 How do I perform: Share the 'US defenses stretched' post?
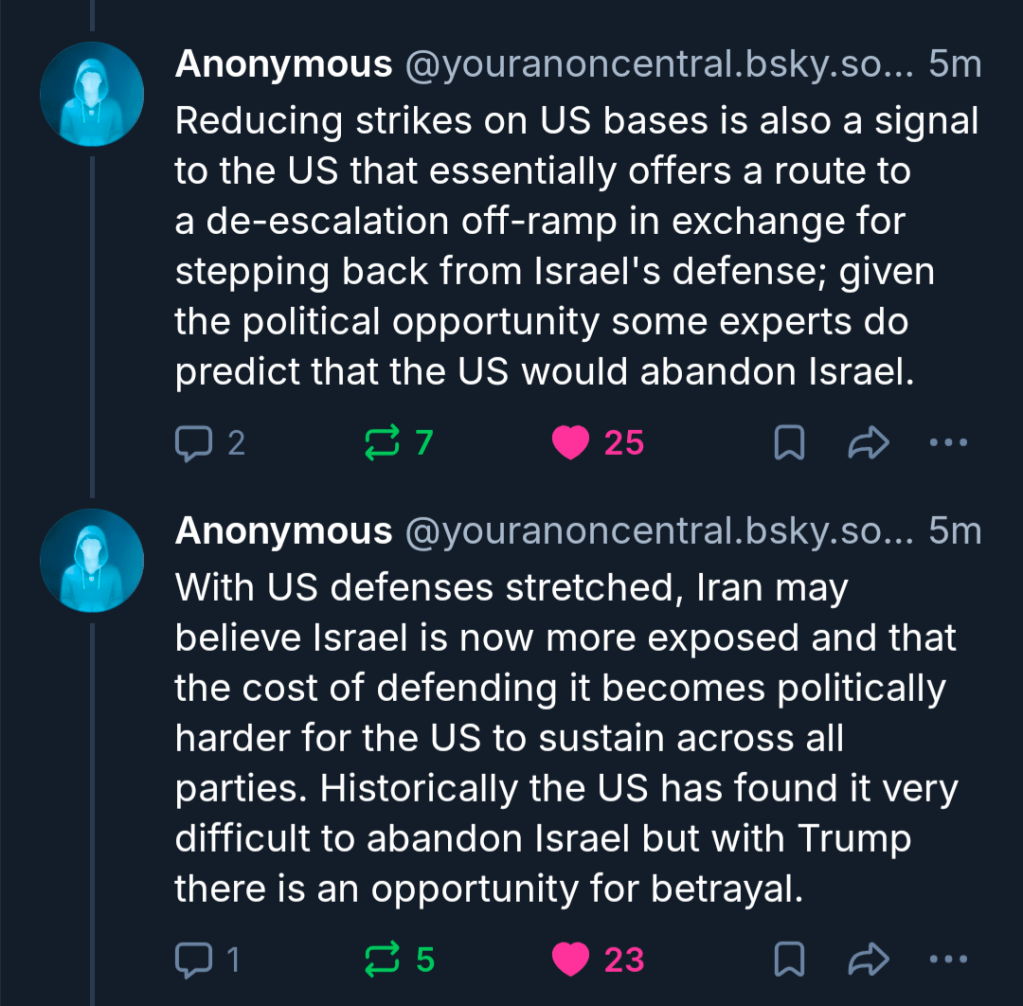(868, 960)
